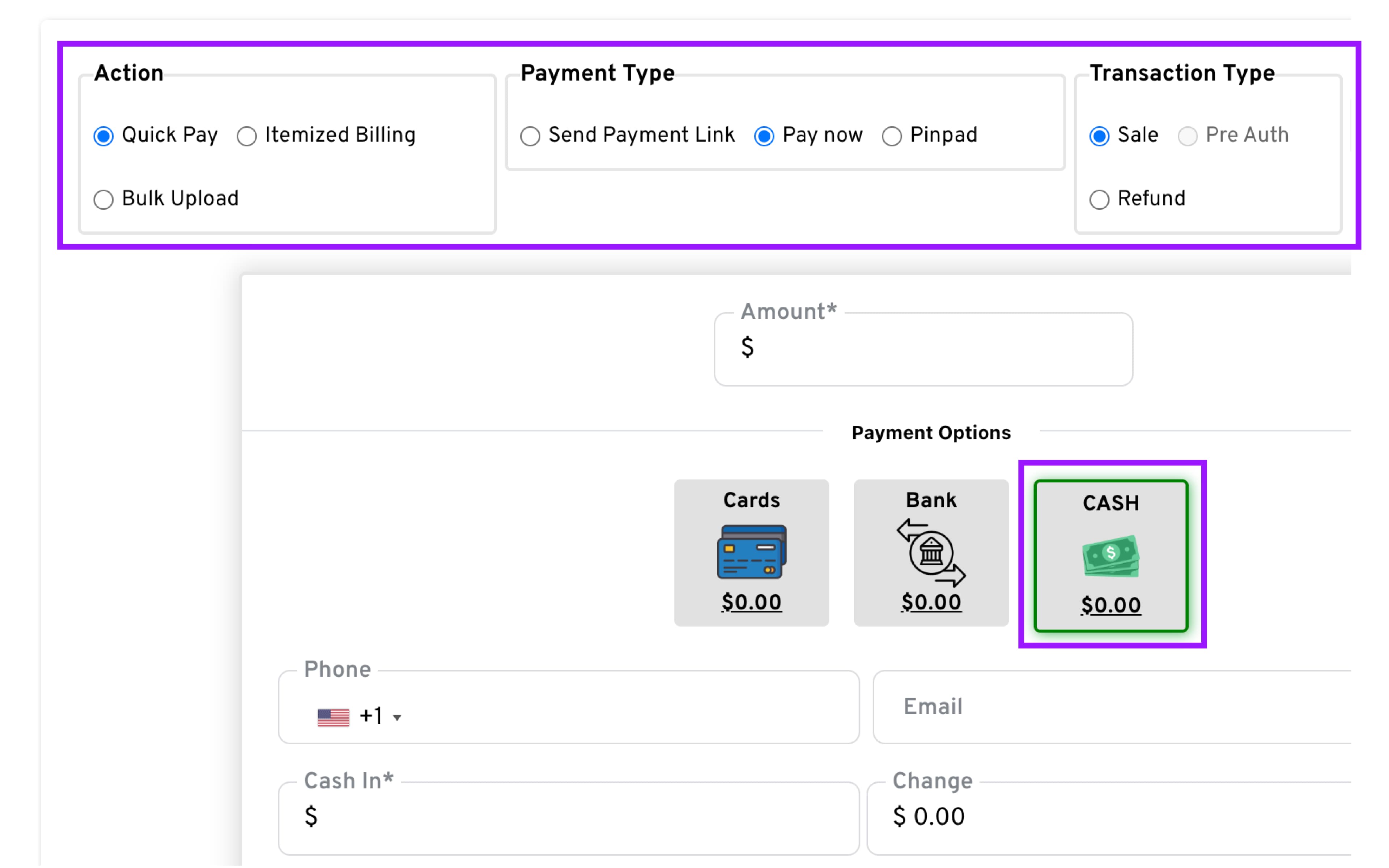Click the Bank $0.00 amount link
This screenshot has height=868, width=1389.
[931, 602]
